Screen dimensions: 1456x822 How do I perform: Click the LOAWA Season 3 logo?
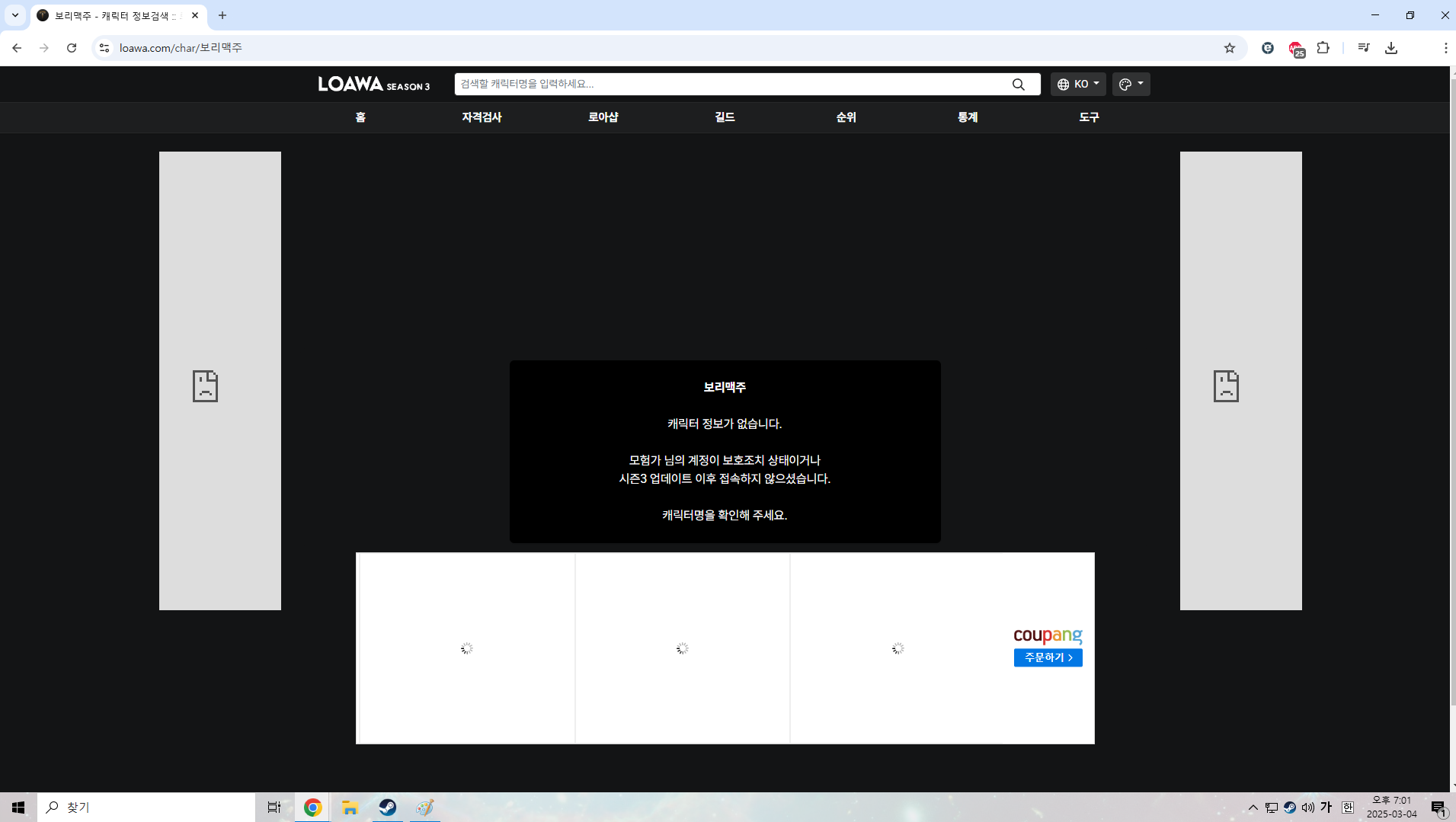(x=373, y=85)
